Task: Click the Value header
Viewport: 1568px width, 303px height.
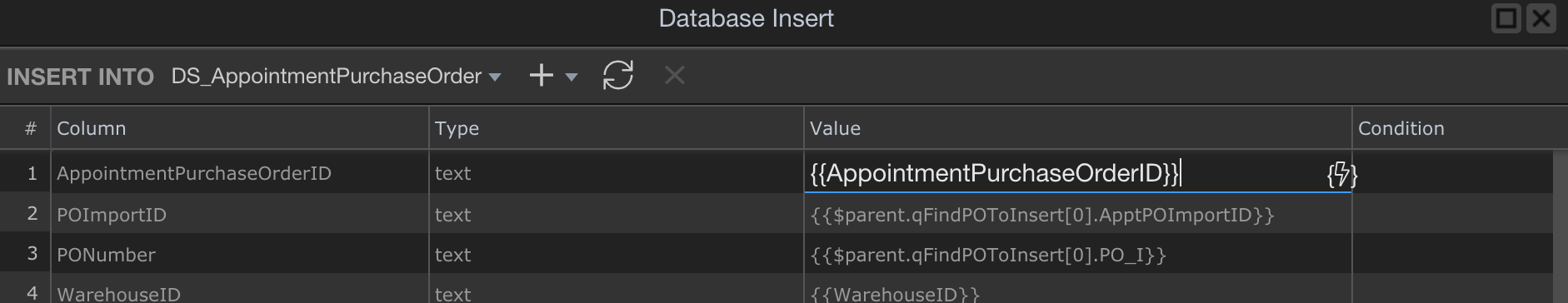Action: tap(1077, 128)
